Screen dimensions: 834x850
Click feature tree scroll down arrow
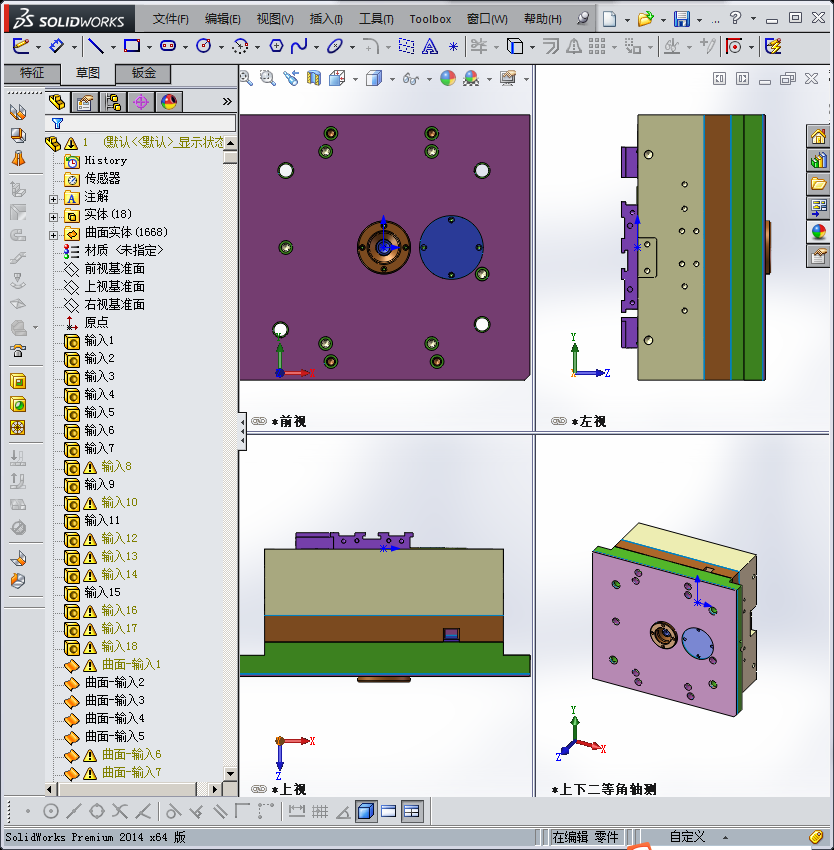pos(230,774)
